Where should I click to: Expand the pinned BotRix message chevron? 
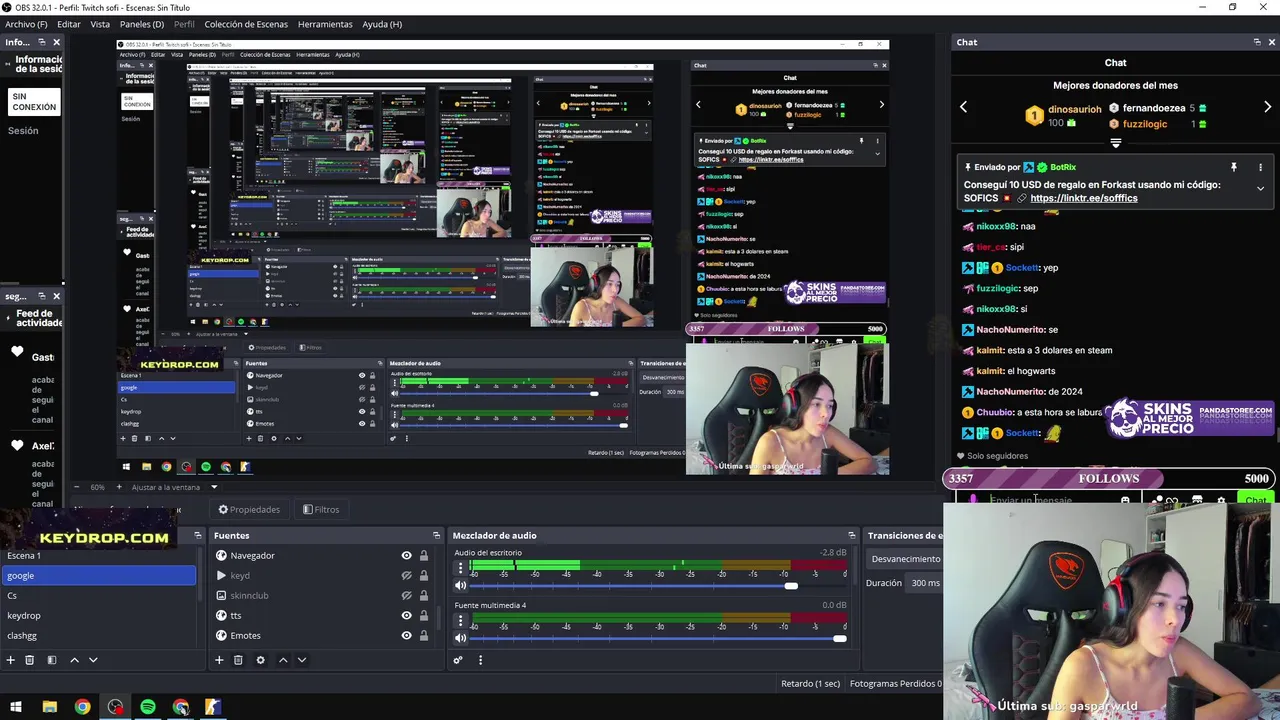(1260, 188)
